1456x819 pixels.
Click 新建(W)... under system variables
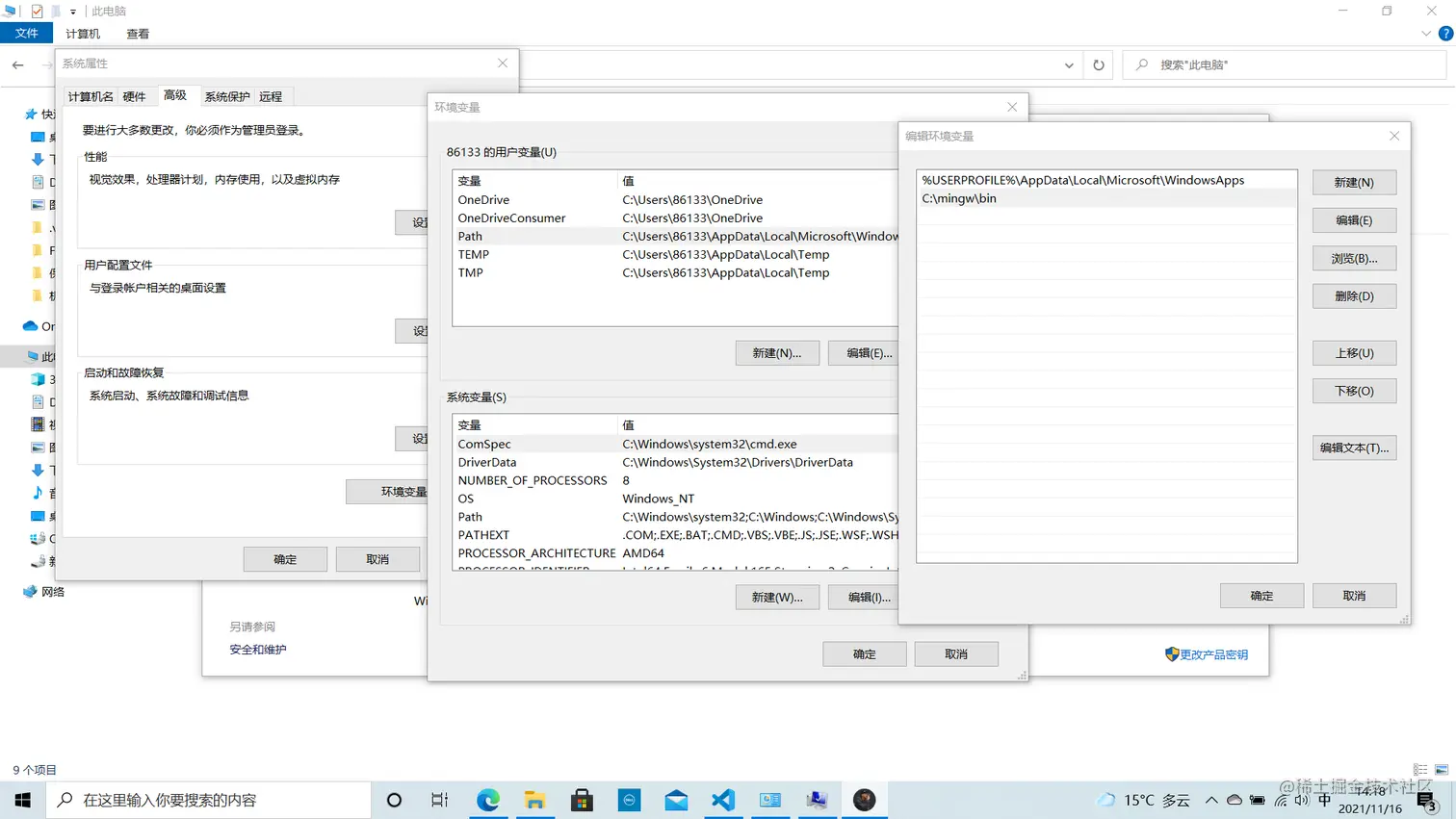(x=777, y=597)
